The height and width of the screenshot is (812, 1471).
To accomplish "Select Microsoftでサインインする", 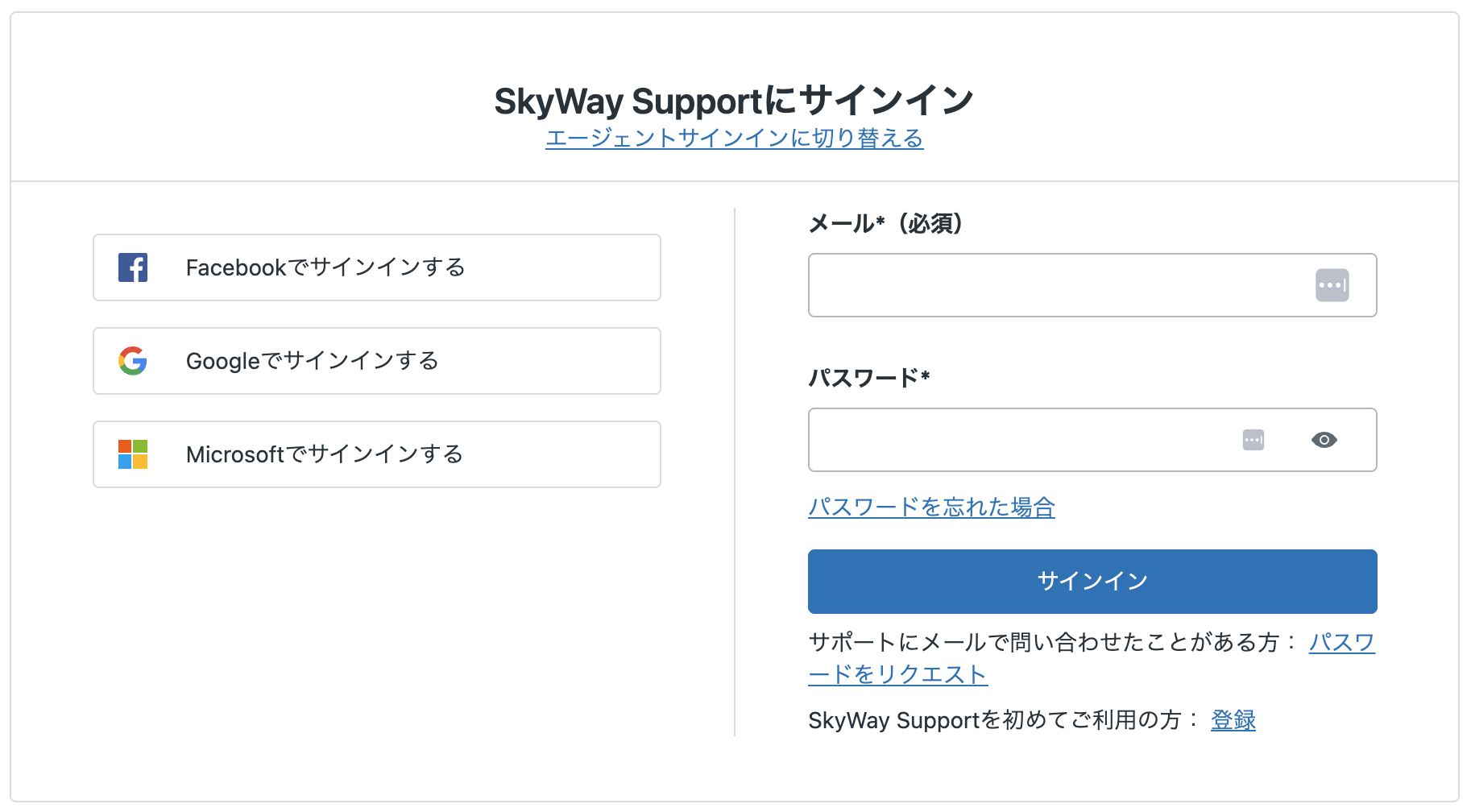I will (376, 454).
